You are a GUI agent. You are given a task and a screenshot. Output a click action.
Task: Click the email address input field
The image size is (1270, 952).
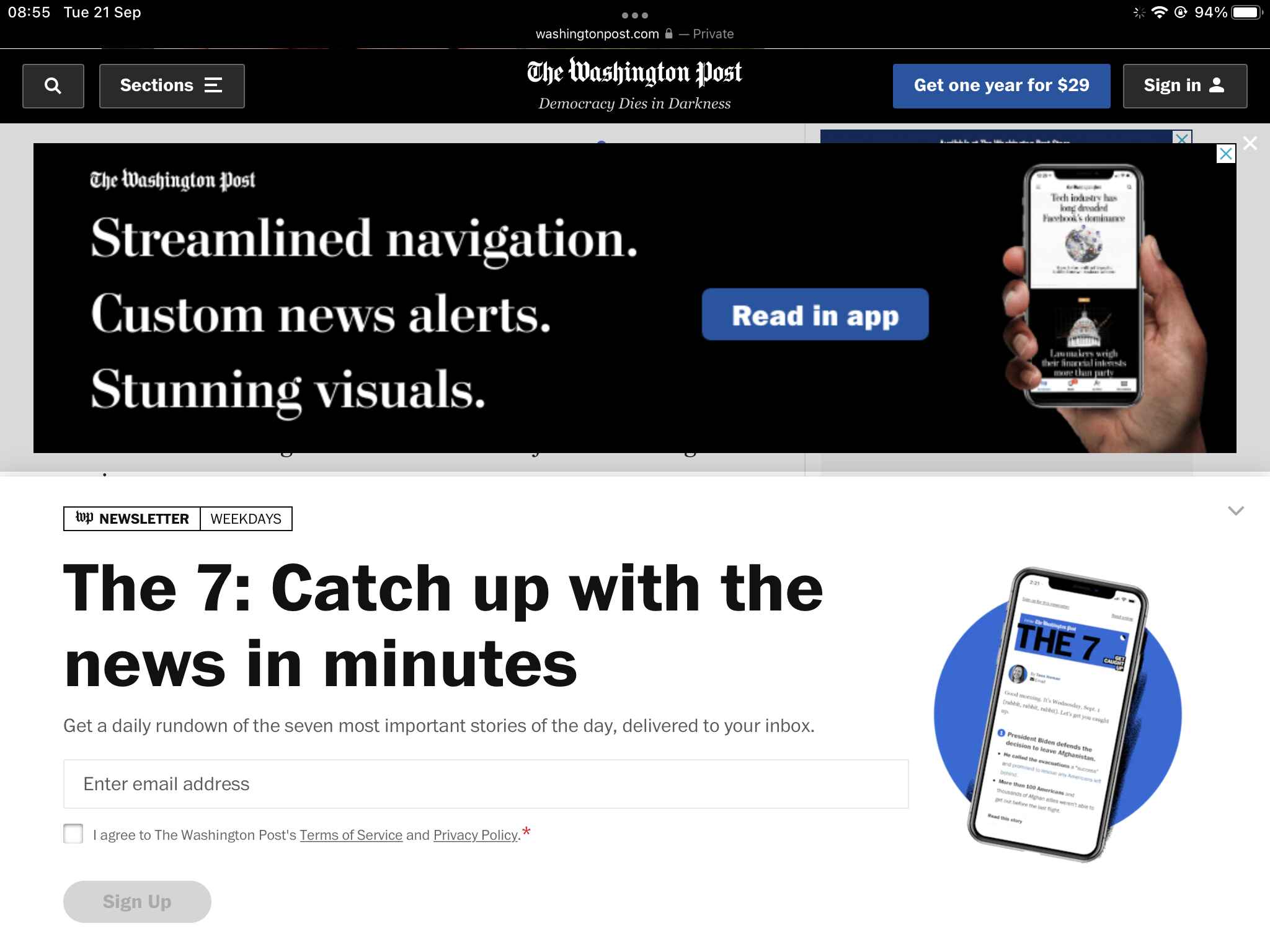(486, 783)
